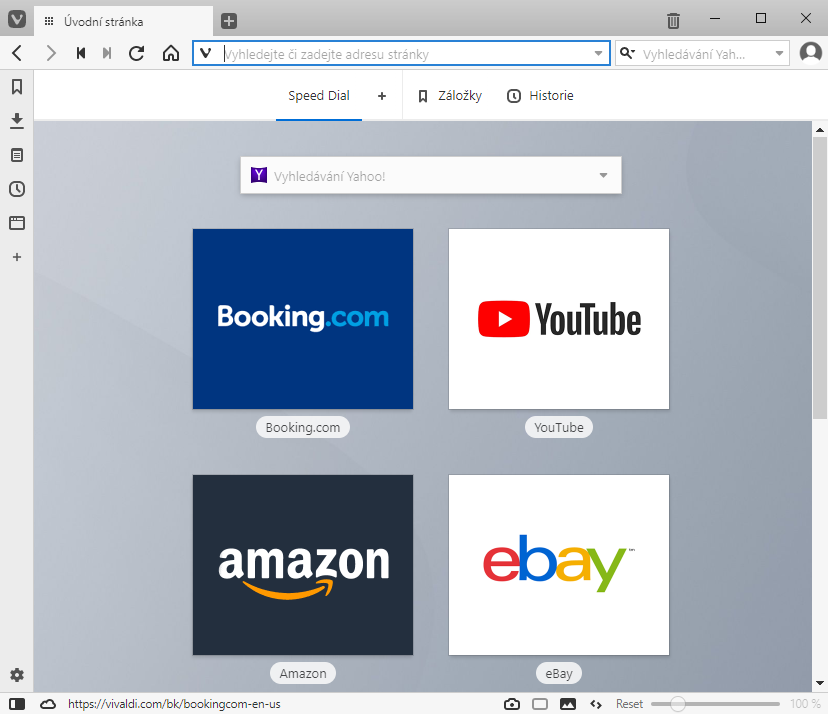Click the Vivaldi site info badge in address bar
This screenshot has width=828, height=714.
[x=206, y=53]
